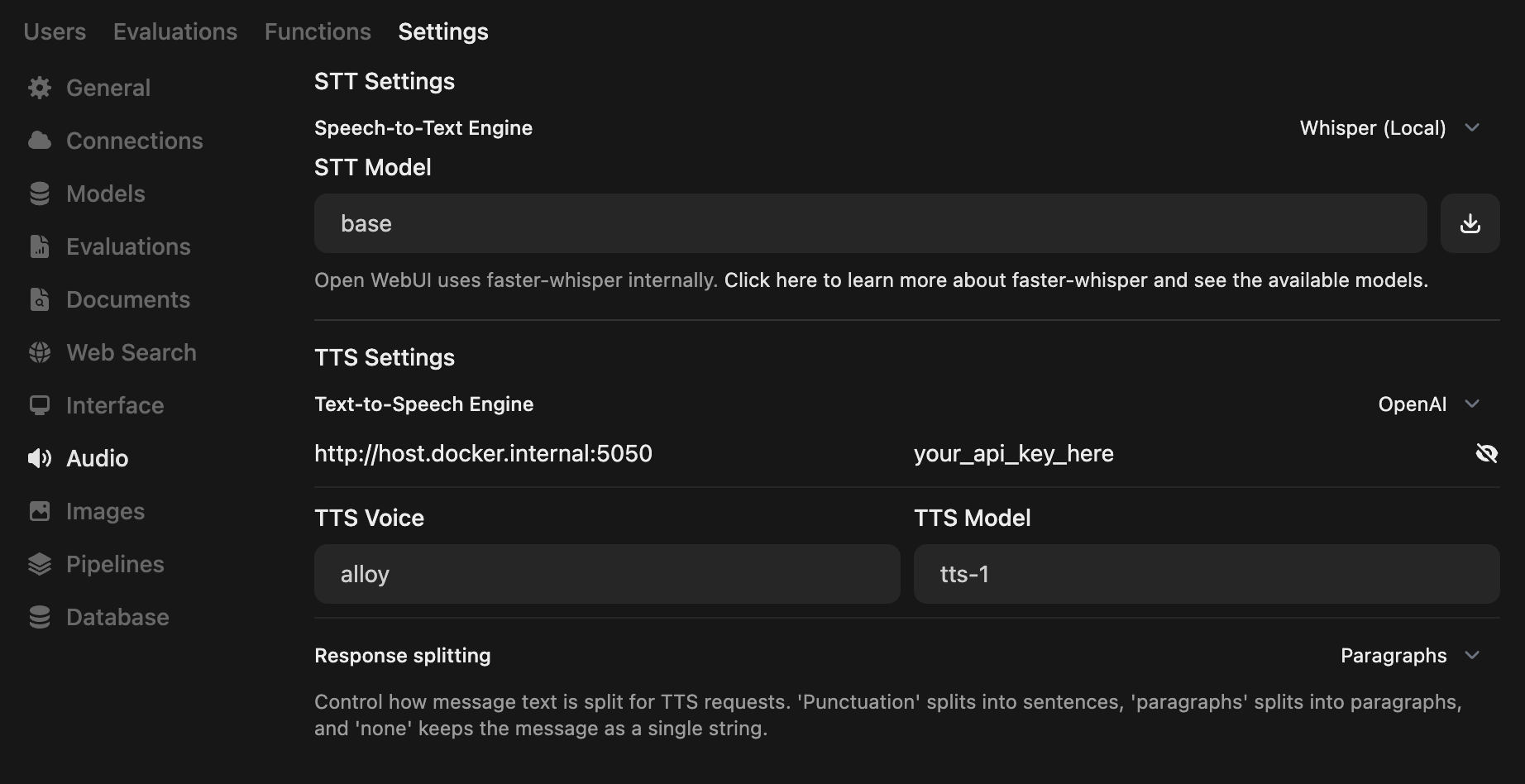Click the TTS Voice input field
Viewport: 1525px width, 784px height.
tap(607, 574)
